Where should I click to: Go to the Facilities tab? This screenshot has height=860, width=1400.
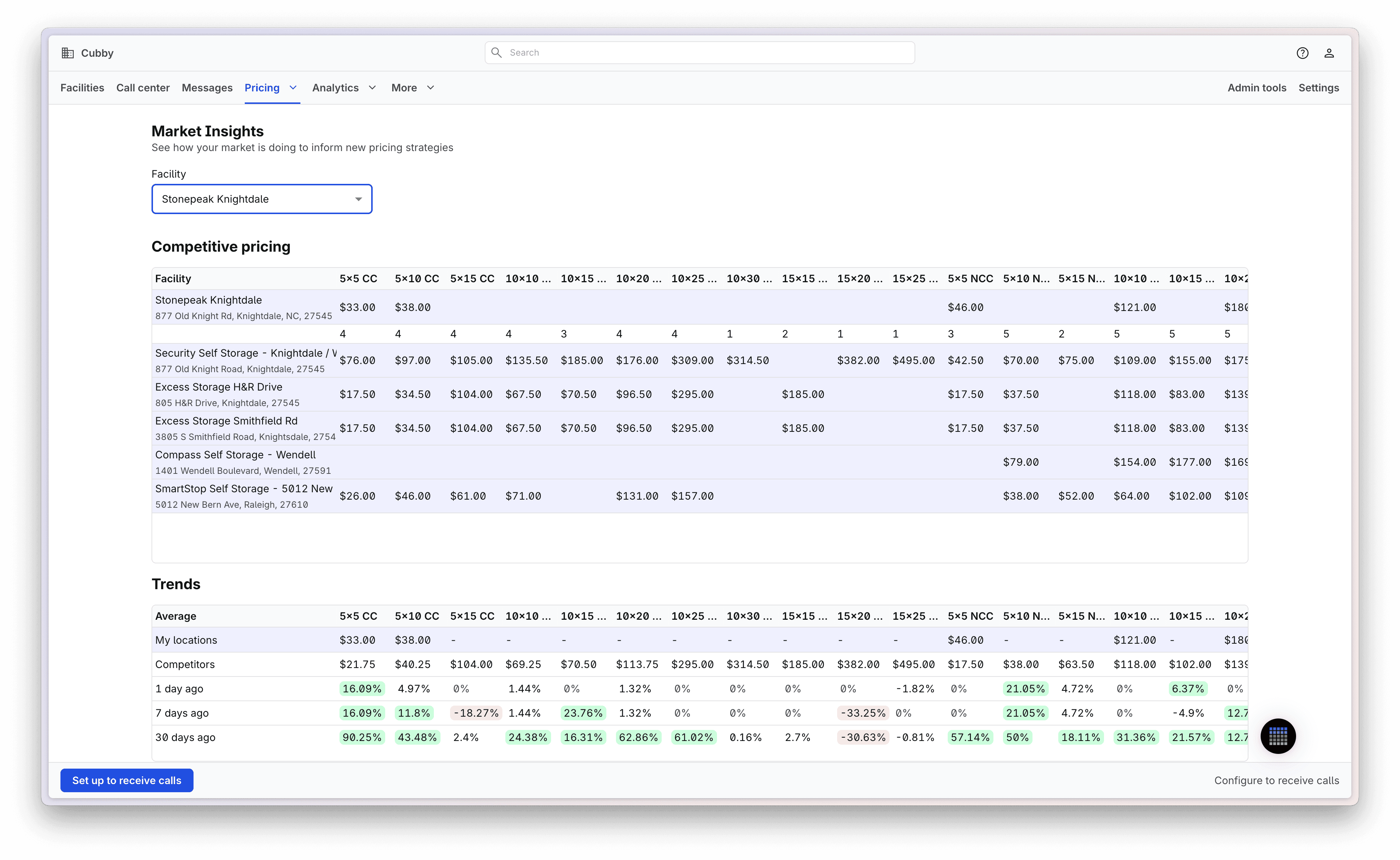pyautogui.click(x=82, y=88)
